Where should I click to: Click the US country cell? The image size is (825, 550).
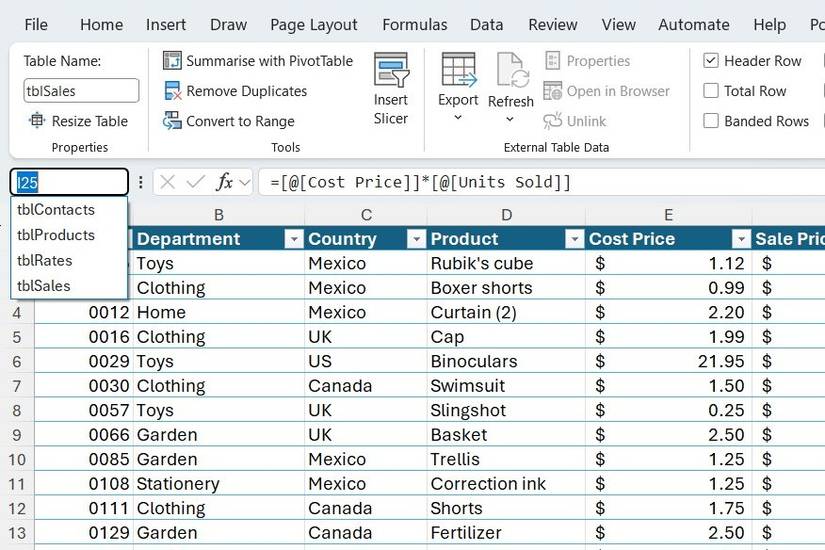click(x=366, y=361)
